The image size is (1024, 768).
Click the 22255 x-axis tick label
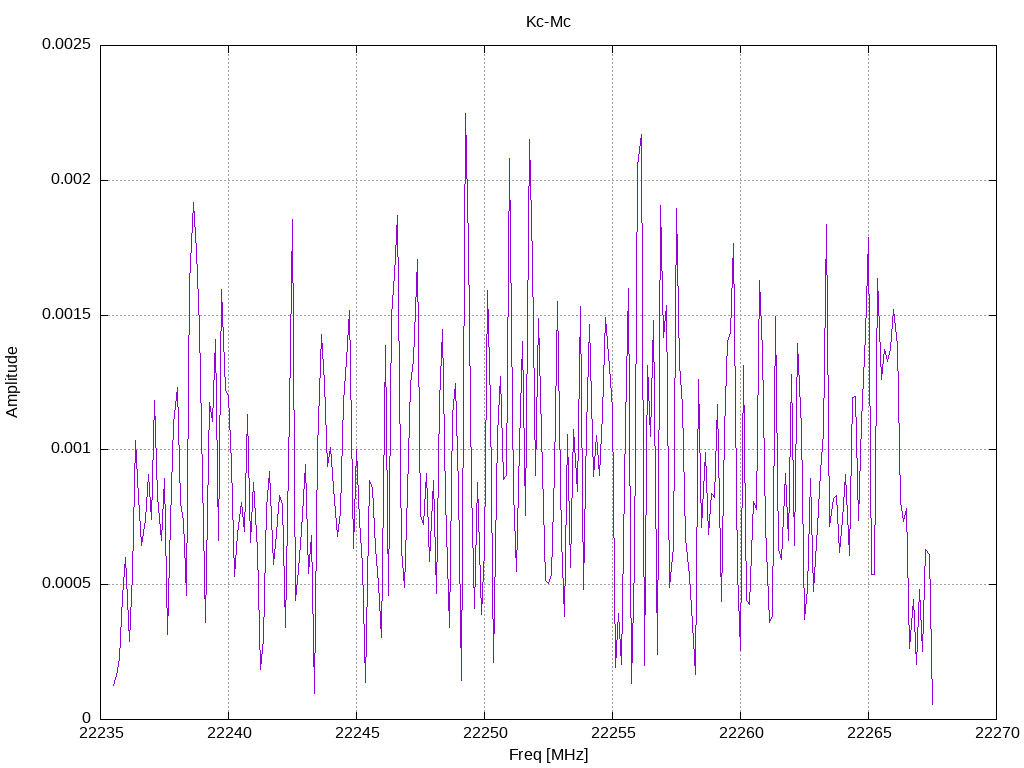pos(613,733)
